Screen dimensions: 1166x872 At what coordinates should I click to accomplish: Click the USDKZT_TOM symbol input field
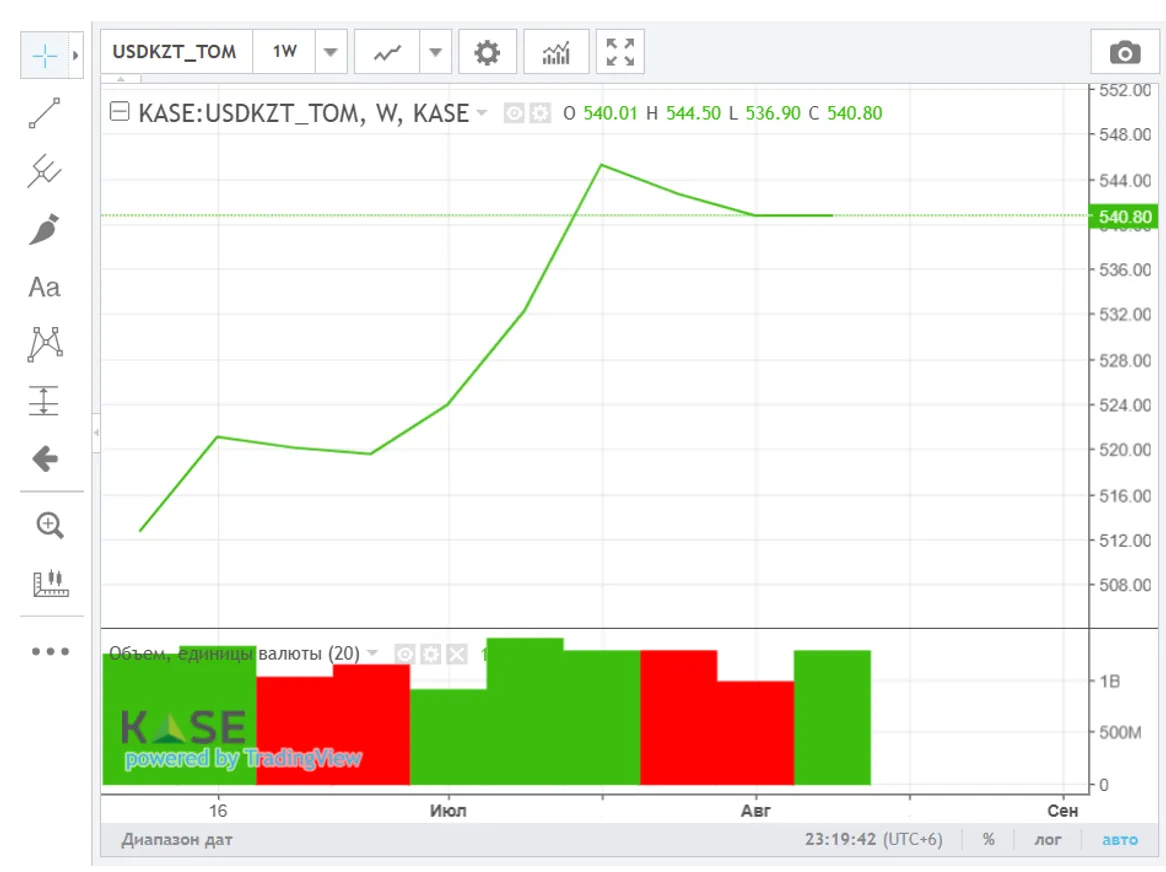(176, 52)
